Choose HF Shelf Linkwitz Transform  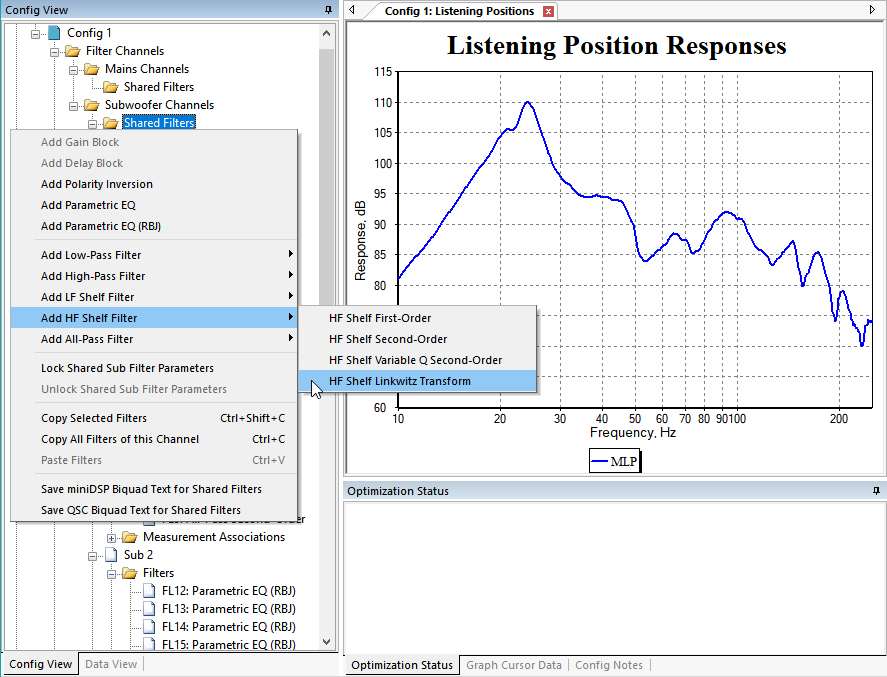[x=417, y=381]
